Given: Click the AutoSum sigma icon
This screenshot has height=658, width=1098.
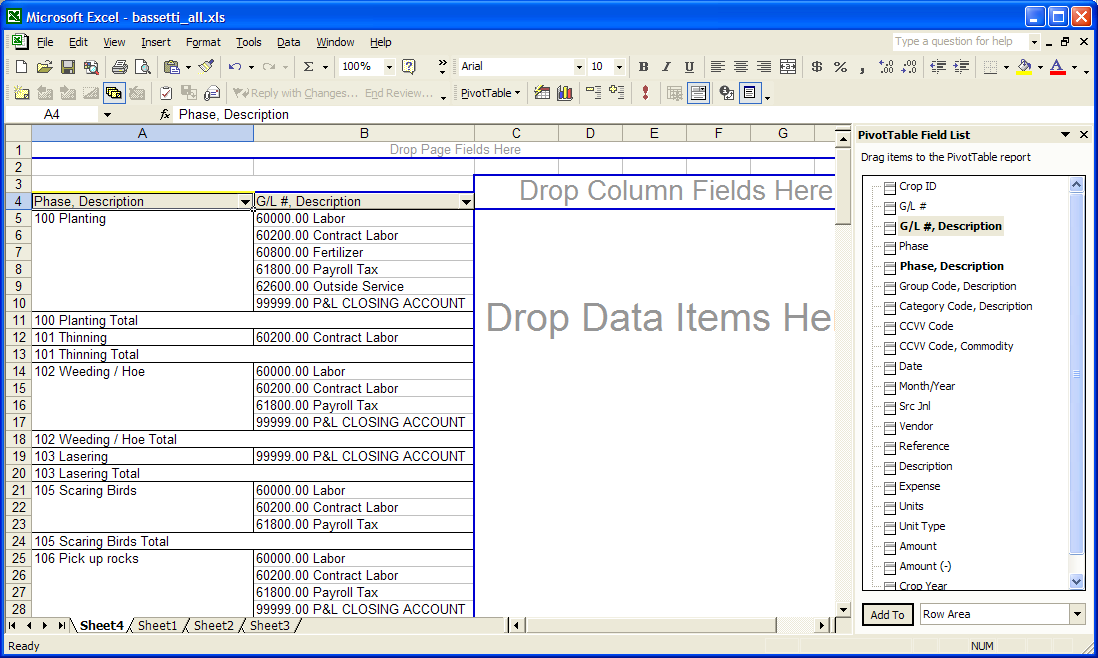Looking at the screenshot, I should coord(308,67).
